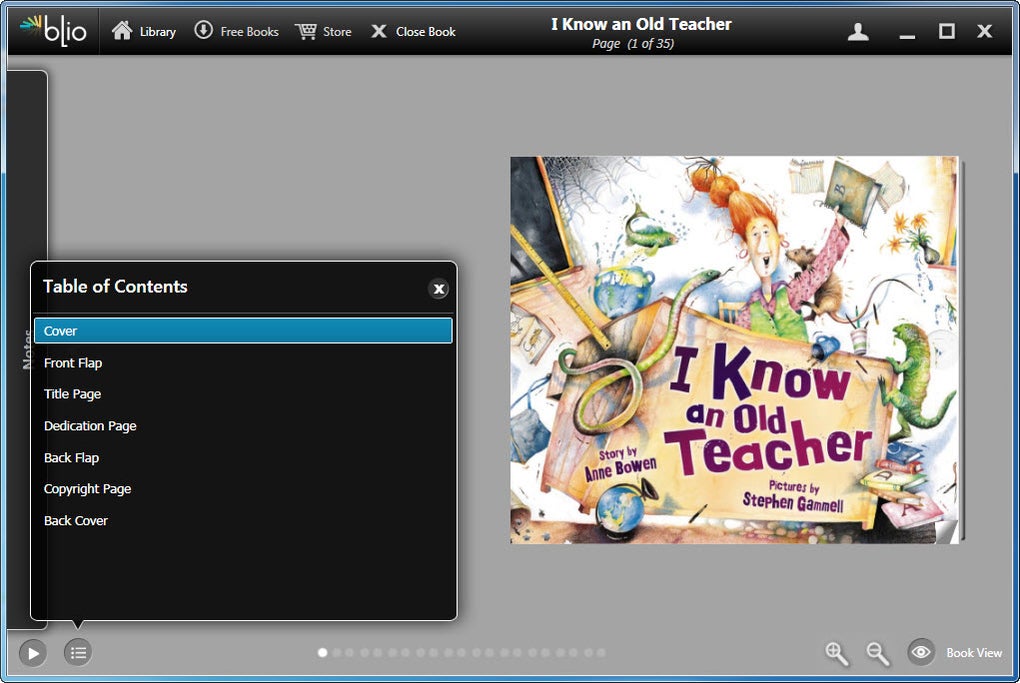Zoom in with the magnifier plus icon

coord(837,653)
